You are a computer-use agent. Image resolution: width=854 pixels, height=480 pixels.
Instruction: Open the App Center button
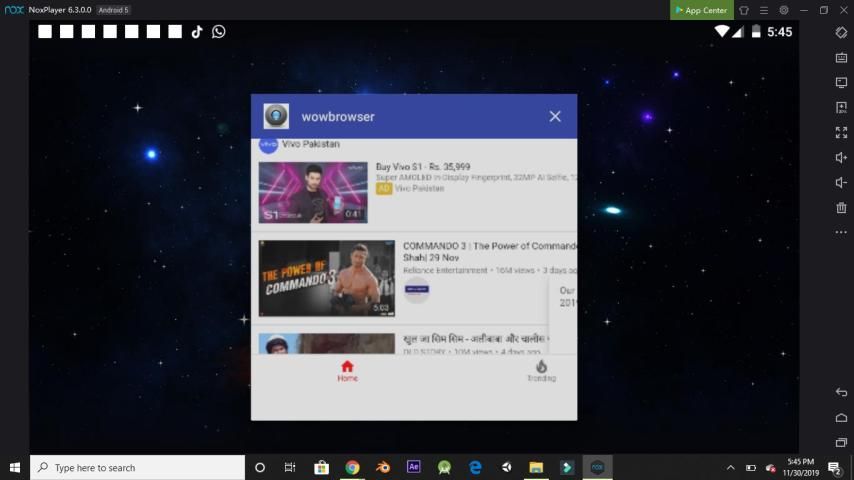[701, 10]
